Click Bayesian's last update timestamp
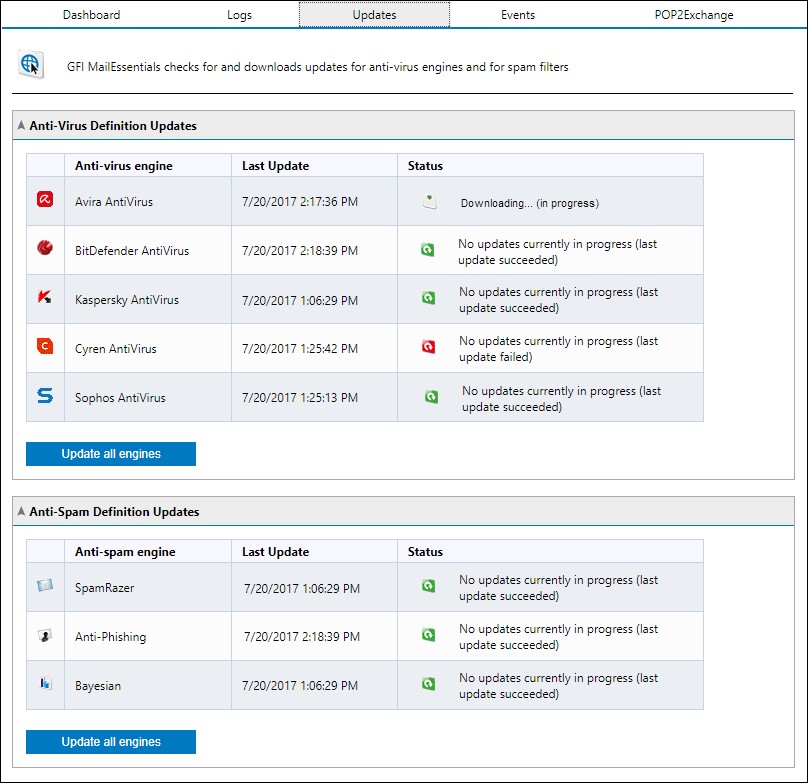Image resolution: width=808 pixels, height=783 pixels. [300, 686]
